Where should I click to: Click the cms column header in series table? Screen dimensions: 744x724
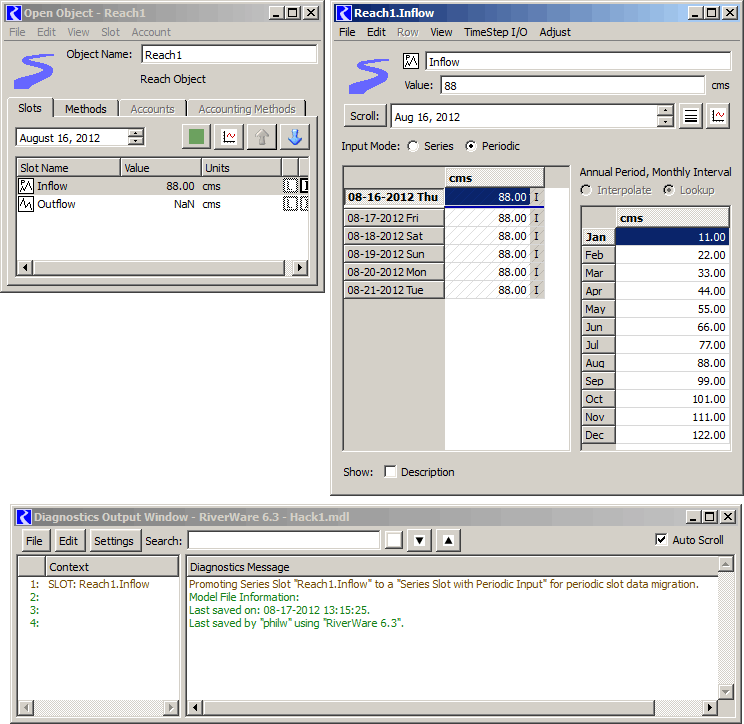494,178
